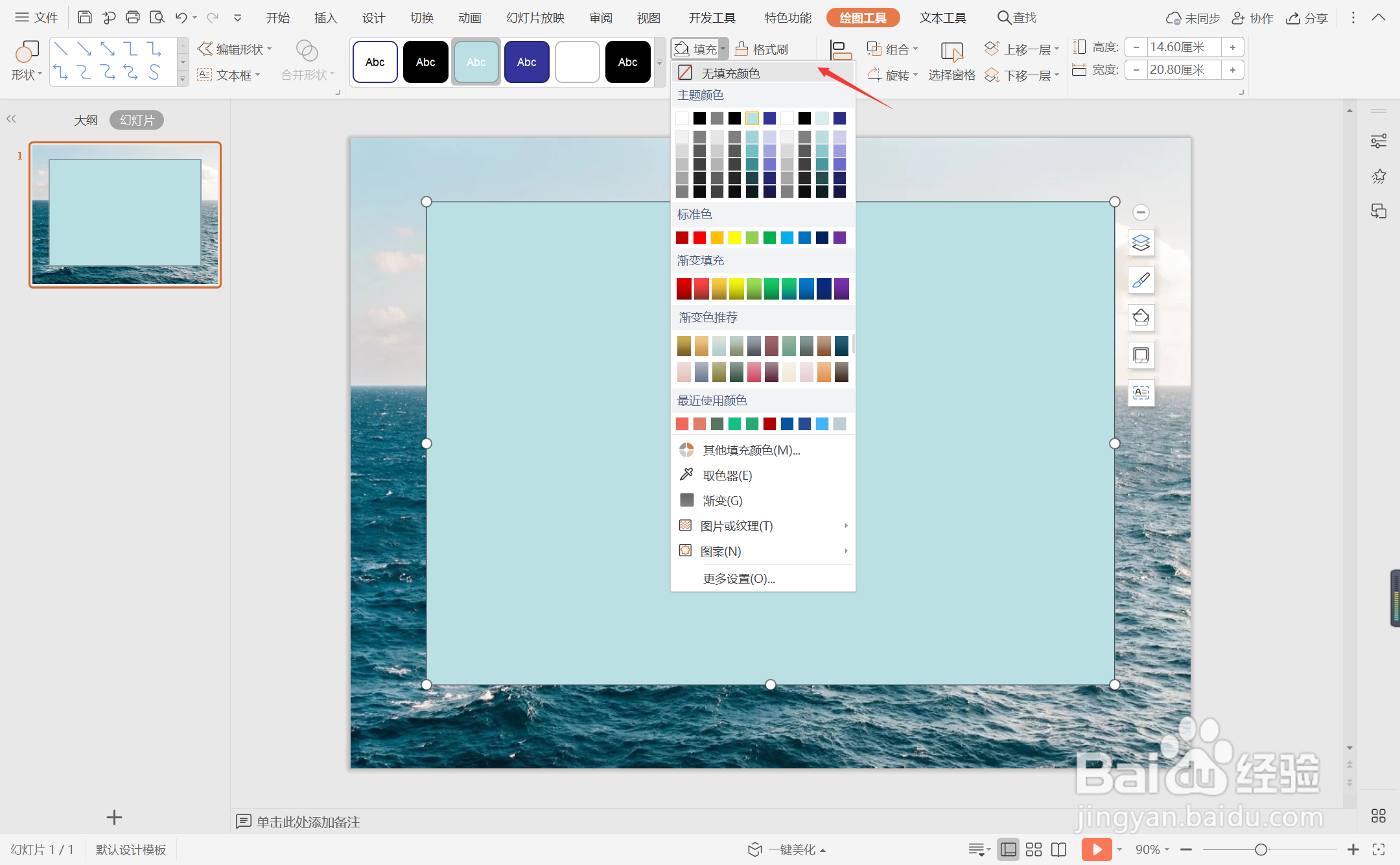Click More Fill Colors (其他填充颜色)
1400x865 pixels.
(x=751, y=450)
